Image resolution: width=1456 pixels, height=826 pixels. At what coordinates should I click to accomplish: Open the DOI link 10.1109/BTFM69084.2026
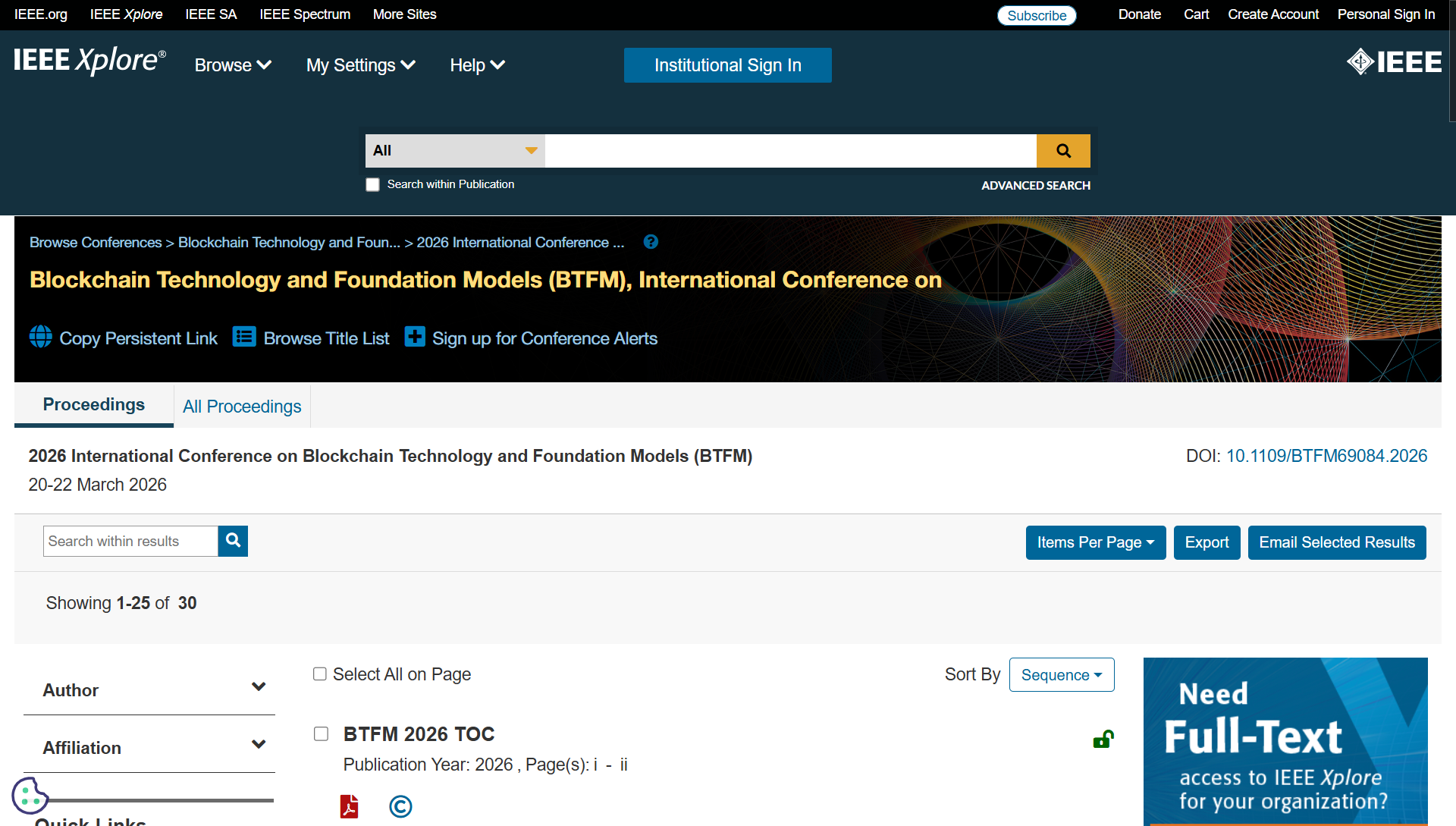click(x=1326, y=456)
